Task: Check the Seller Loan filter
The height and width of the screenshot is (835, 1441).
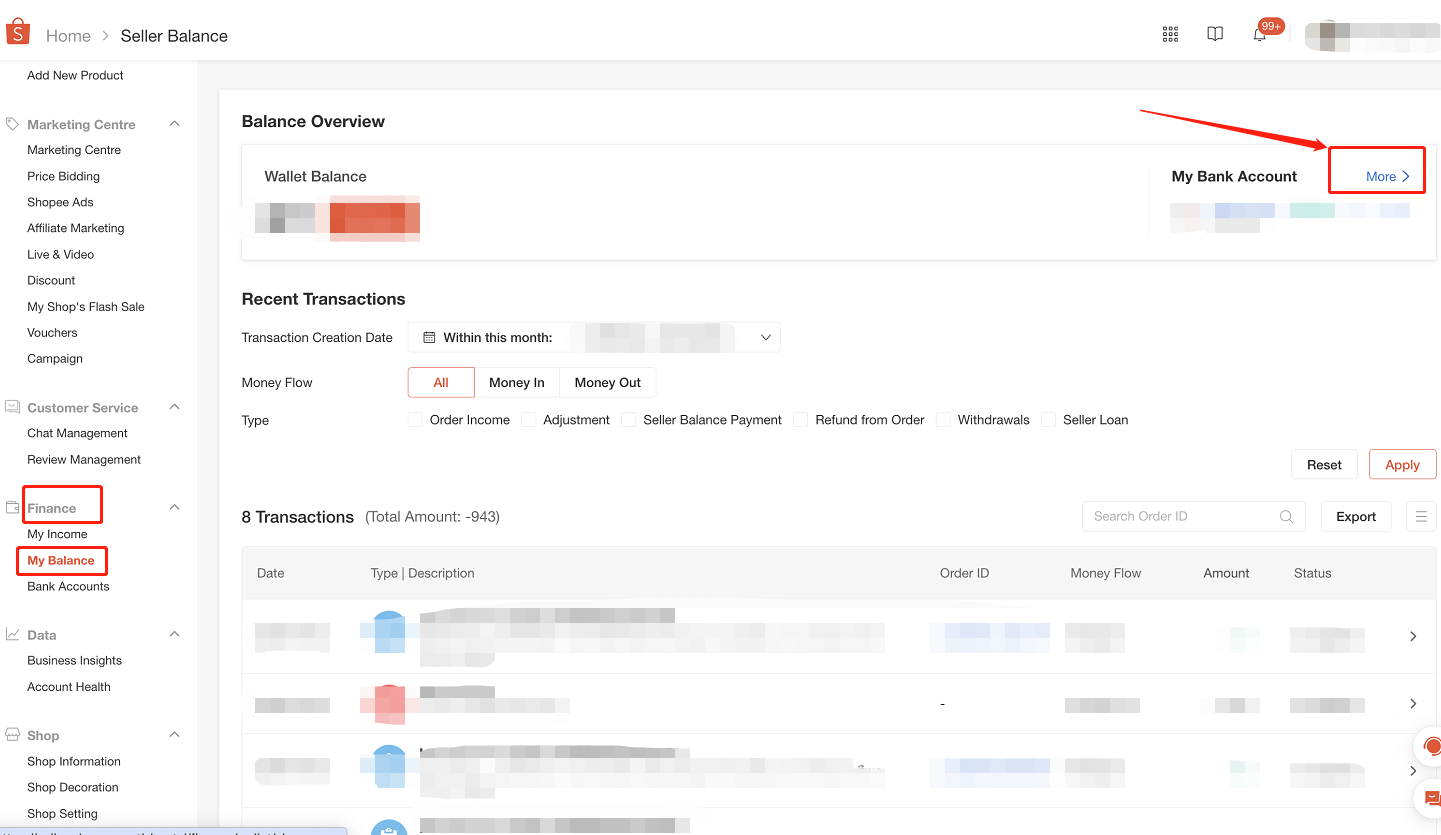Action: pyautogui.click(x=1048, y=420)
